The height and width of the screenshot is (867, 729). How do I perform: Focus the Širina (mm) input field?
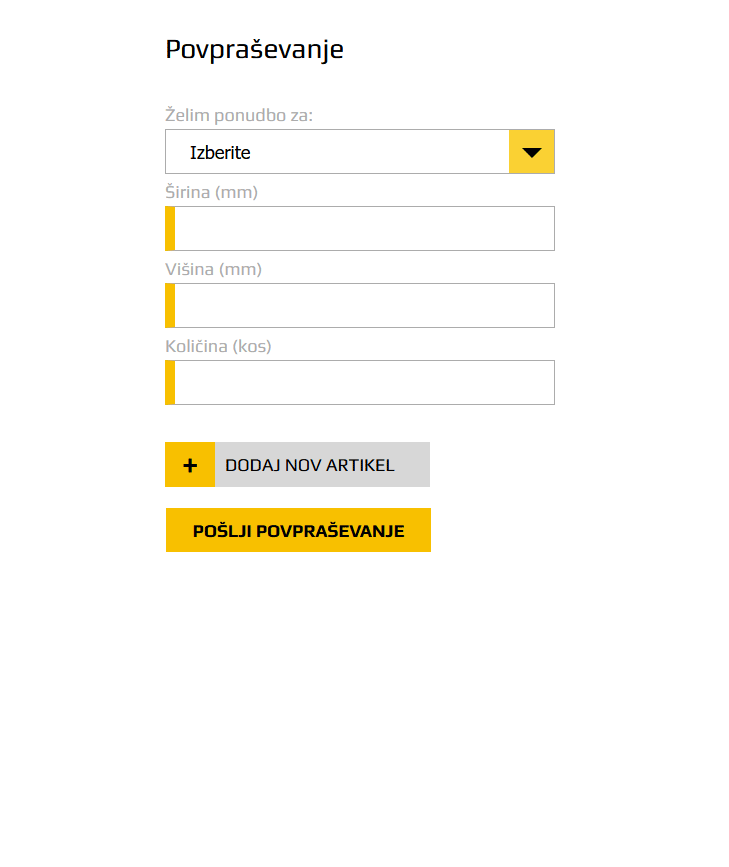[360, 229]
